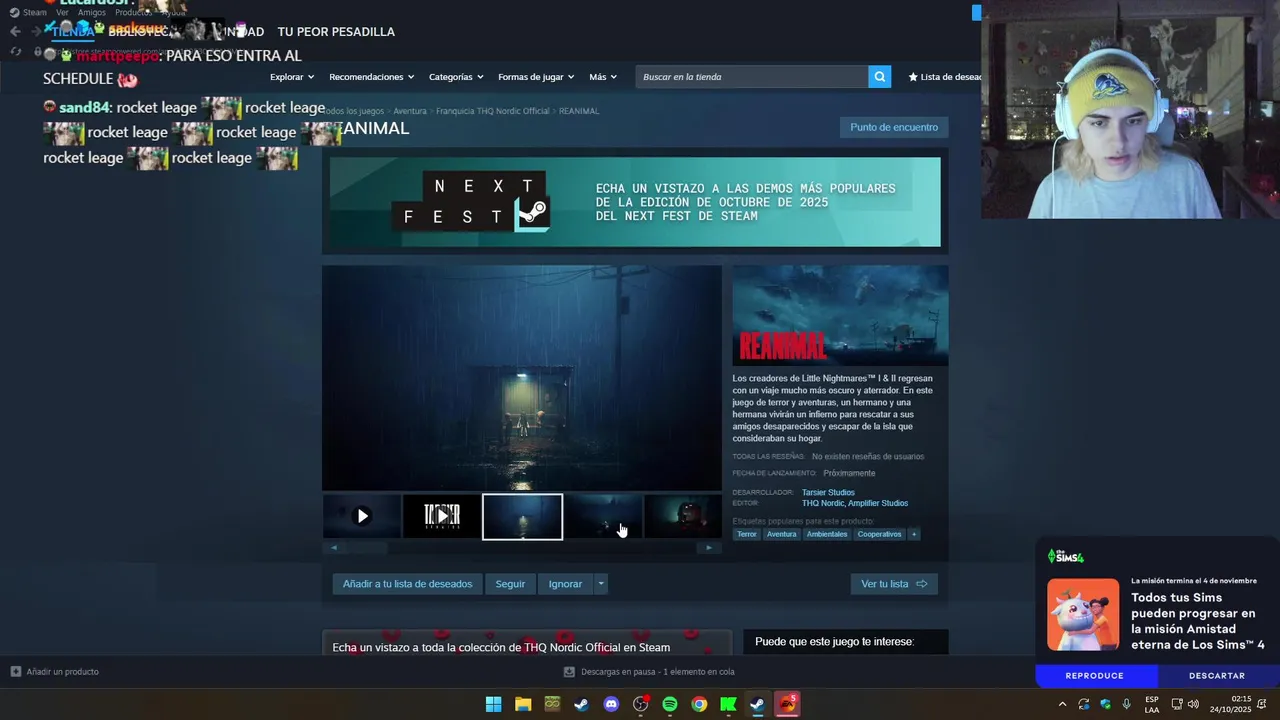The height and width of the screenshot is (720, 1280).
Task: Select the fifth red-lit screenshot thumbnail
Action: (x=682, y=516)
